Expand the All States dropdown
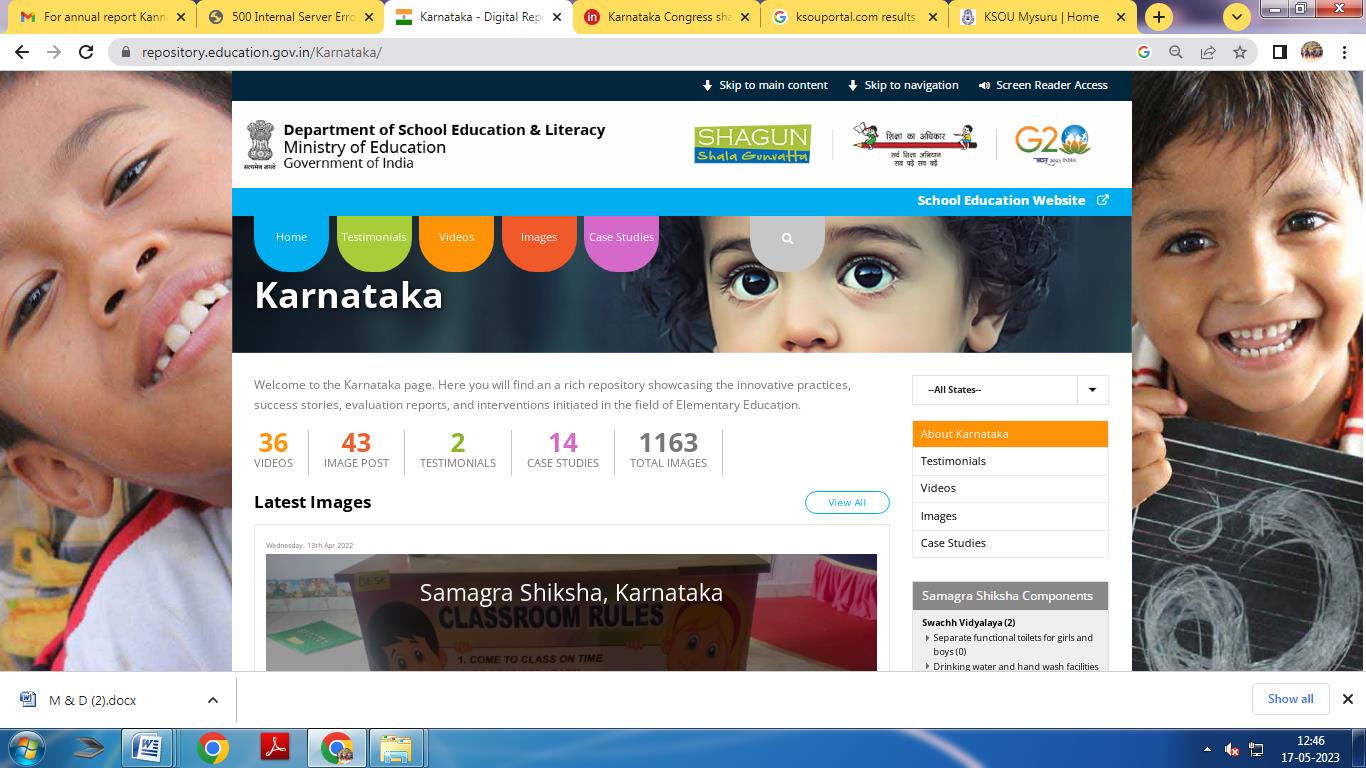This screenshot has width=1366, height=768. (x=1092, y=390)
